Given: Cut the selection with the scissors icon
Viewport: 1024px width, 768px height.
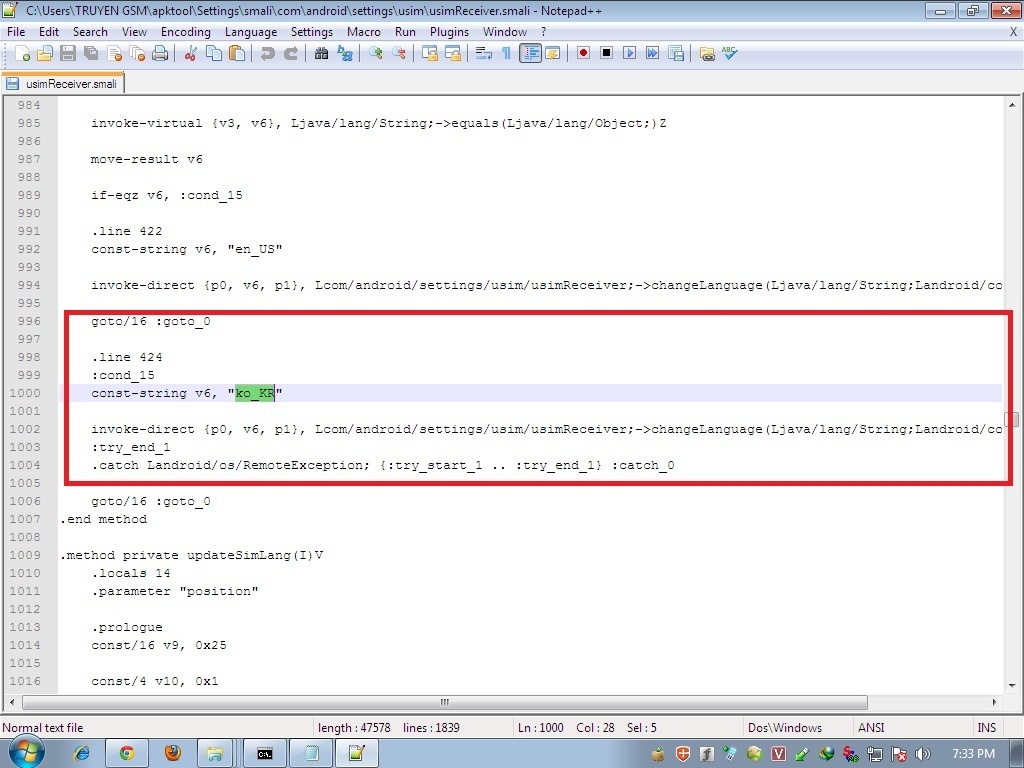Looking at the screenshot, I should tap(190, 54).
